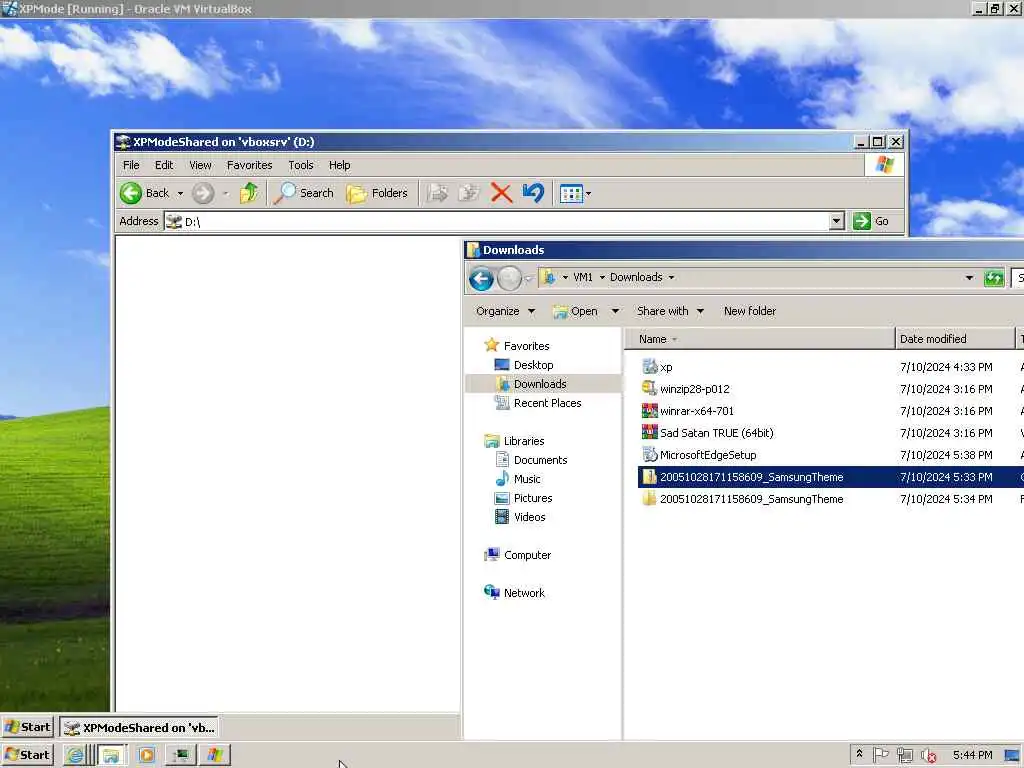Select Desktop under Favorites

click(x=533, y=365)
